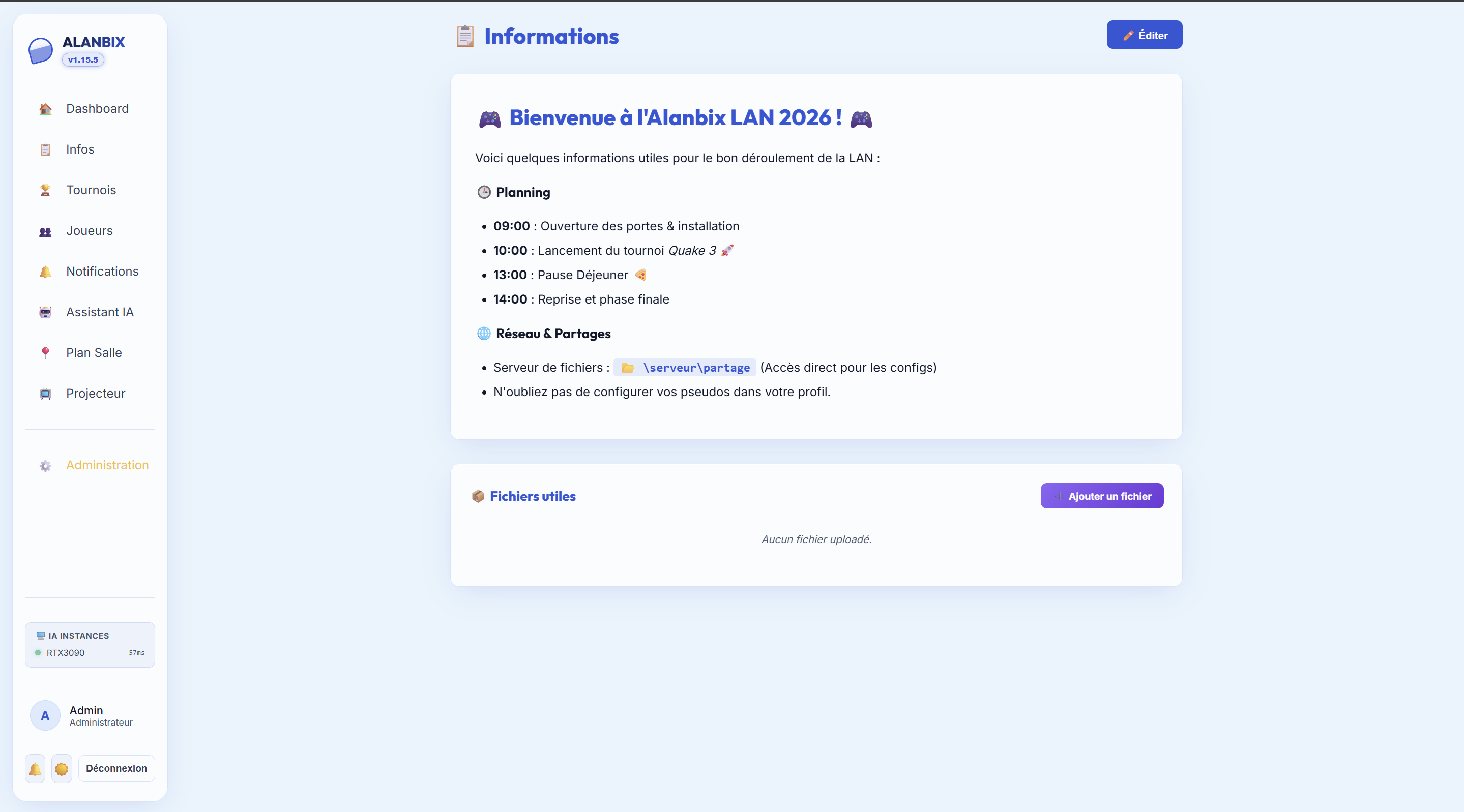Open the Notifications menu item

coord(90,272)
